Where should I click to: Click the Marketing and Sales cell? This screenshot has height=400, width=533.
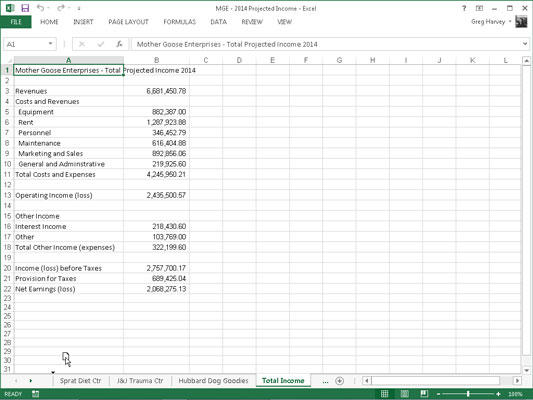69,154
